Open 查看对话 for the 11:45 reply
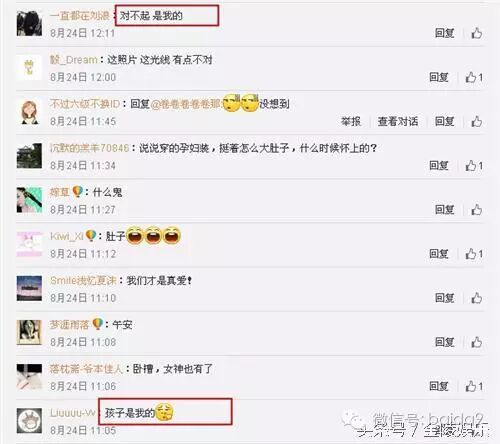Viewport: 500px width, 444px height. click(398, 121)
